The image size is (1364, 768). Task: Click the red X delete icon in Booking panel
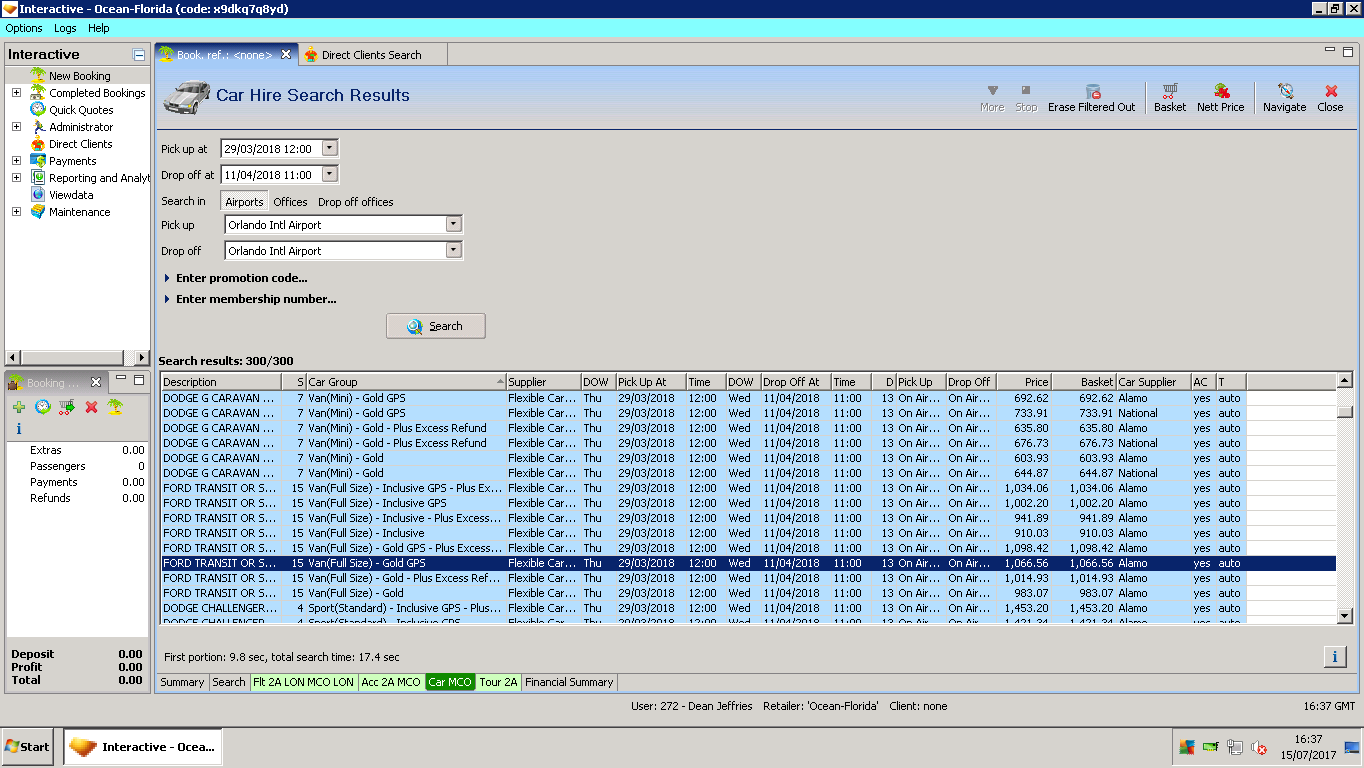tap(91, 407)
